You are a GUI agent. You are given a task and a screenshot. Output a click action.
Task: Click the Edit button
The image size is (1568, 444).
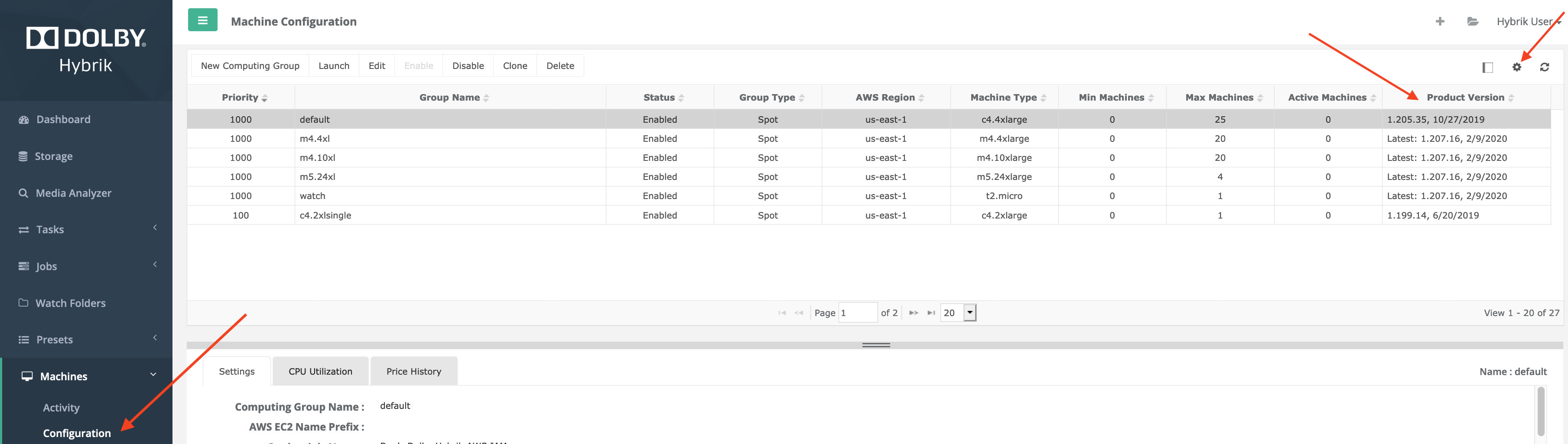377,66
